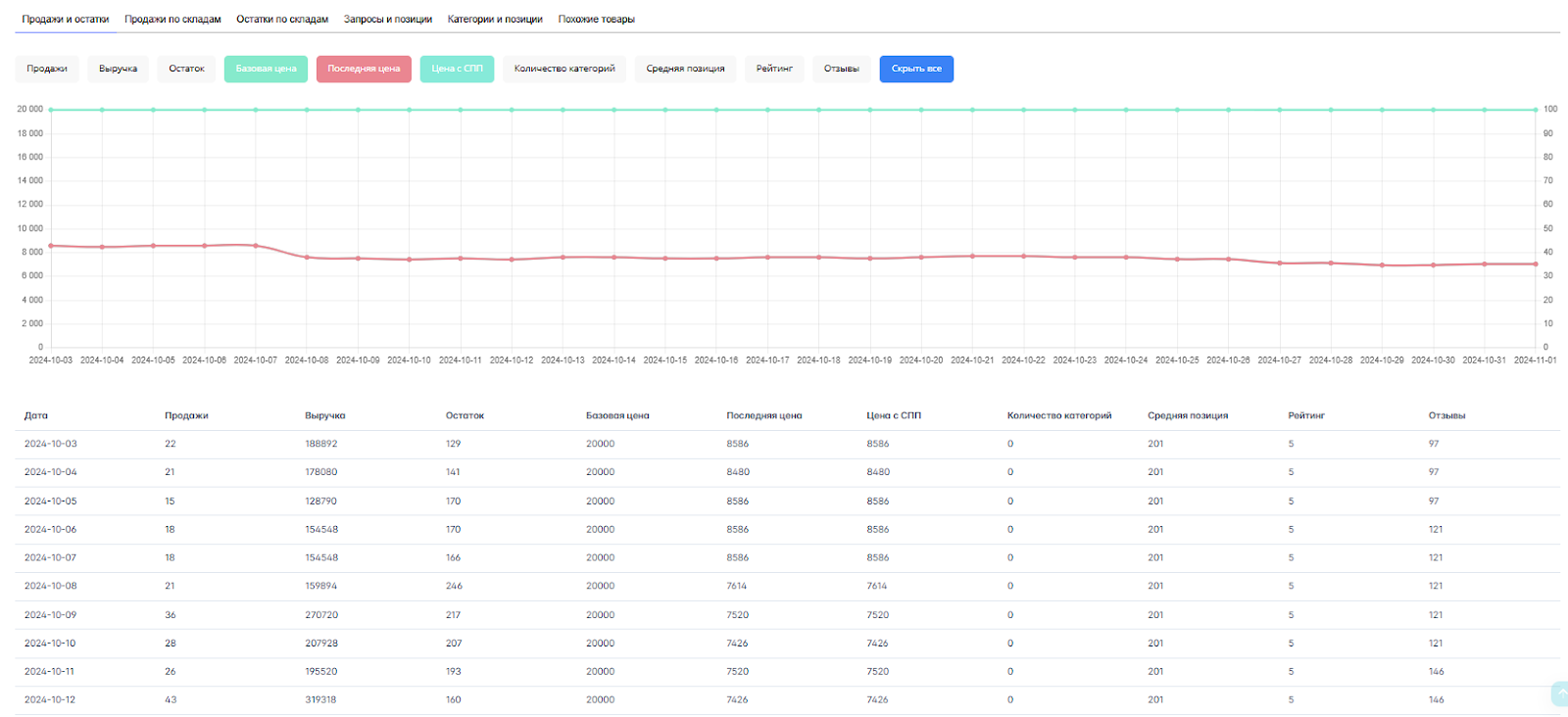
Task: Toggle the Продажи chart series
Action: tap(47, 69)
